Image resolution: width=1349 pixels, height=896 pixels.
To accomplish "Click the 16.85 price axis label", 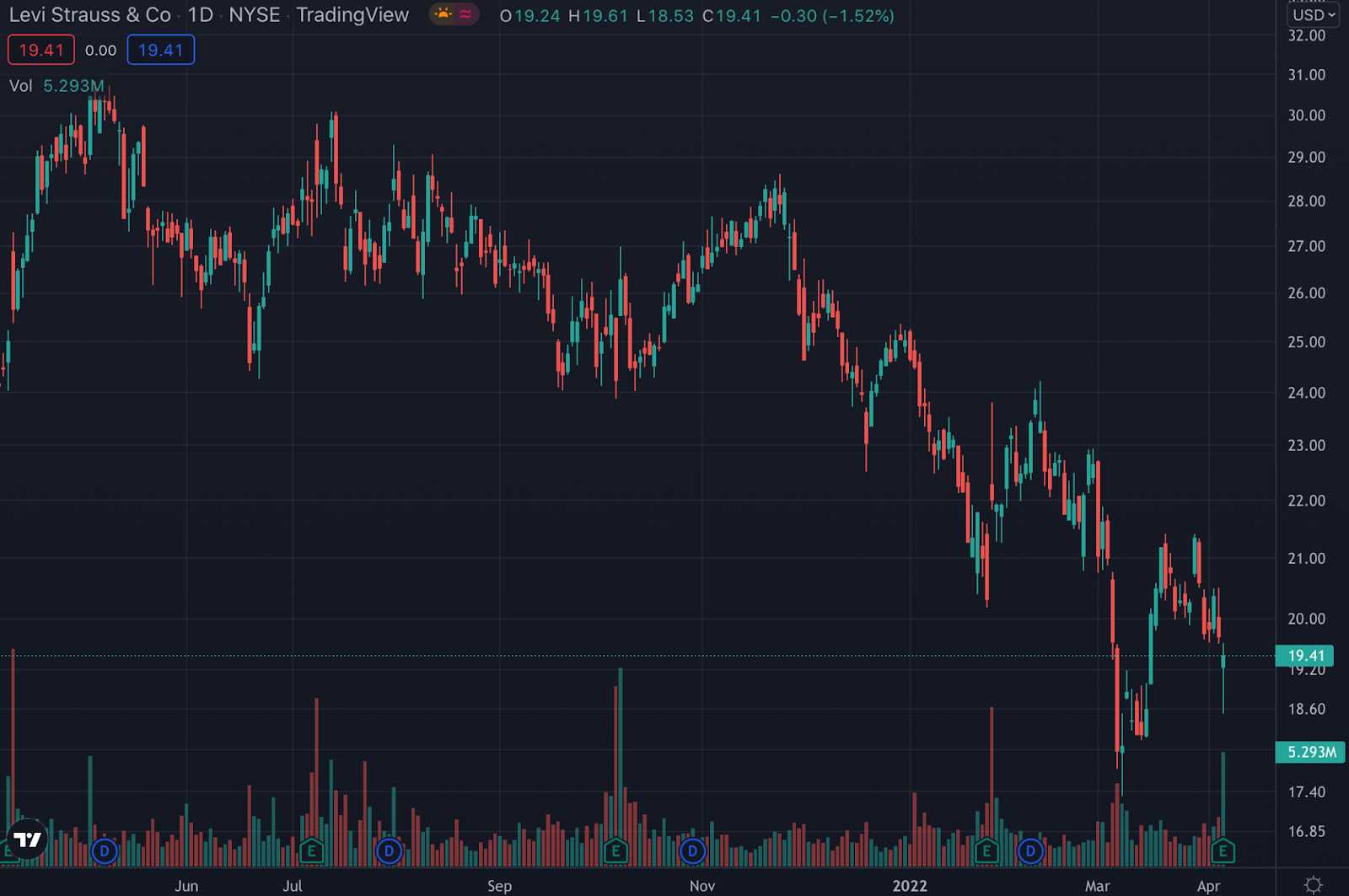I will (1306, 832).
